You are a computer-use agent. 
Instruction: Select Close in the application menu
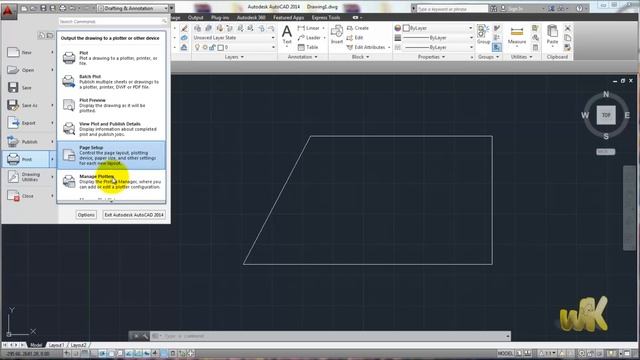coord(27,196)
